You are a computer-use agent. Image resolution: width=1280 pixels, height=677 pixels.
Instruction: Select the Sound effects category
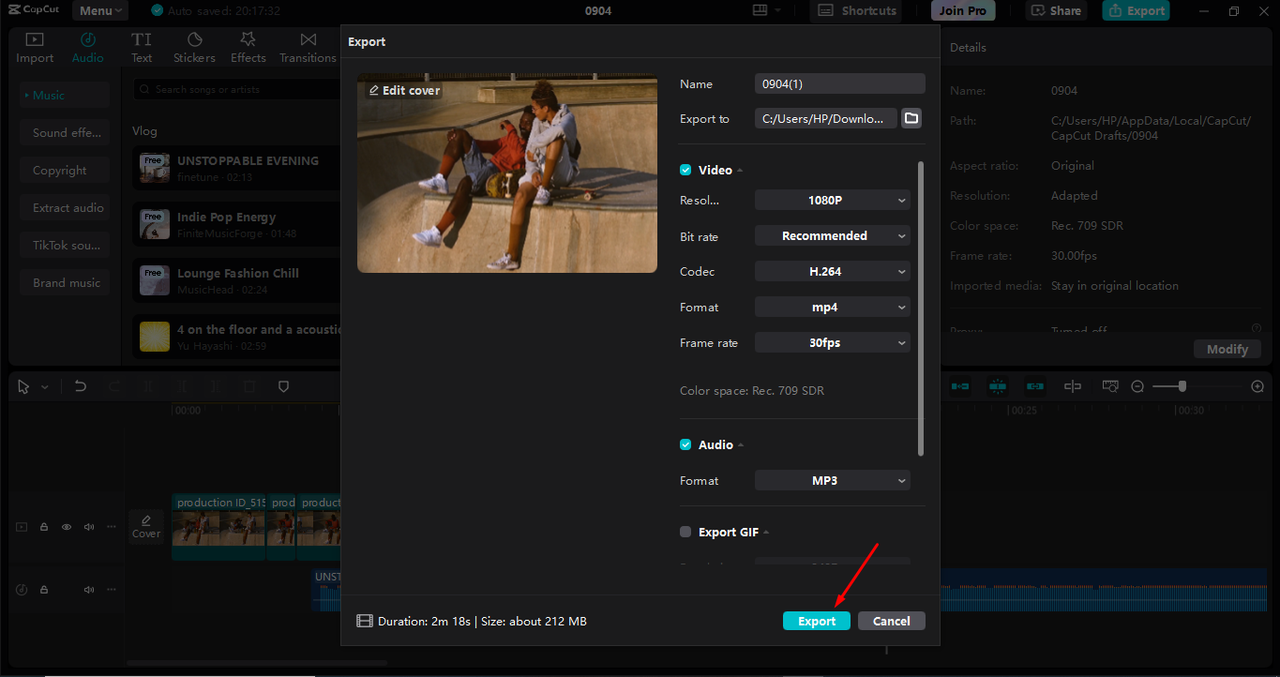pyautogui.click(x=65, y=133)
